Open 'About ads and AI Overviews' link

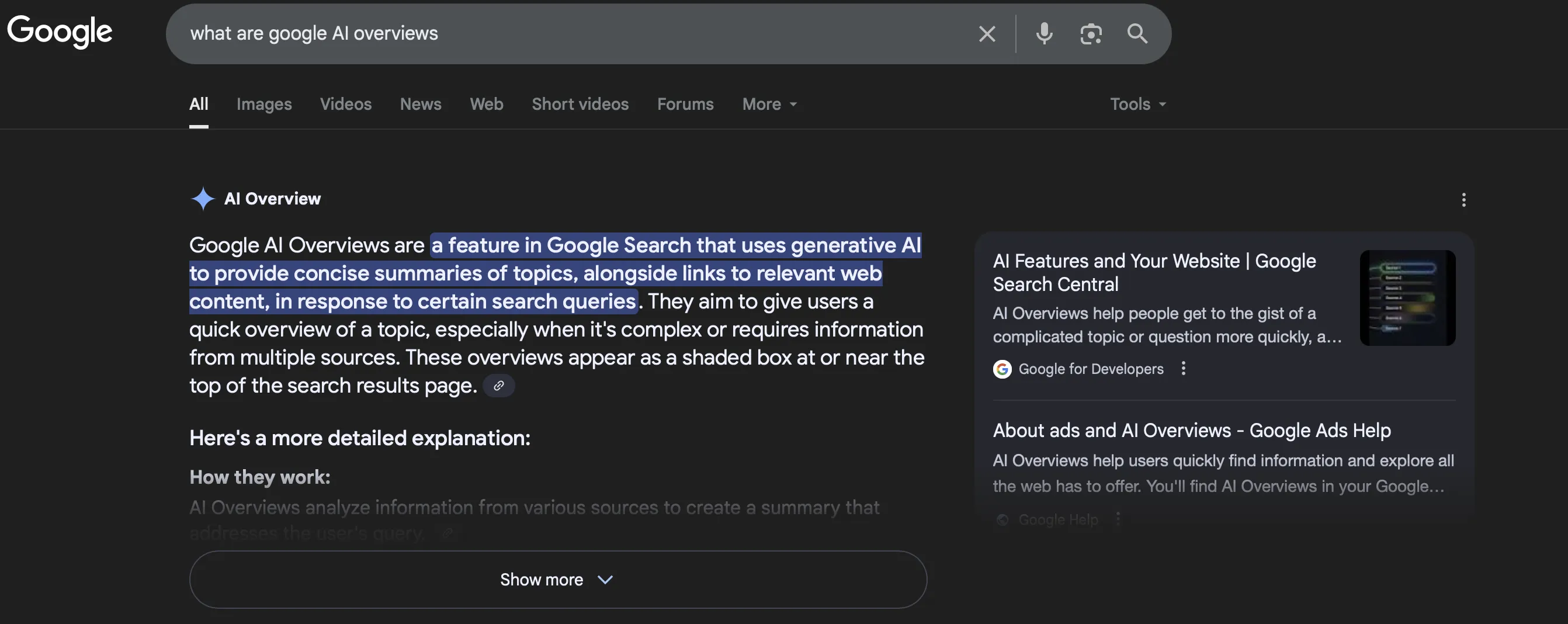1191,431
